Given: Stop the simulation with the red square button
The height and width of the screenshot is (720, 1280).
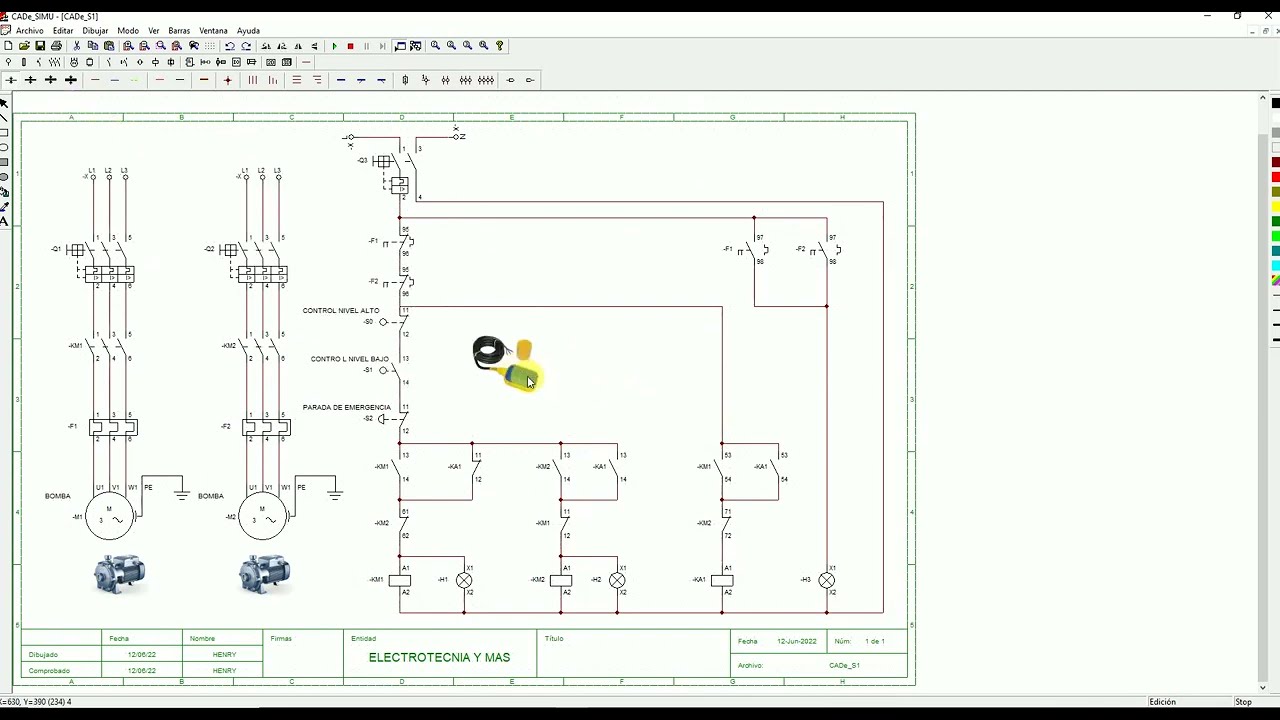Looking at the screenshot, I should click(x=350, y=46).
